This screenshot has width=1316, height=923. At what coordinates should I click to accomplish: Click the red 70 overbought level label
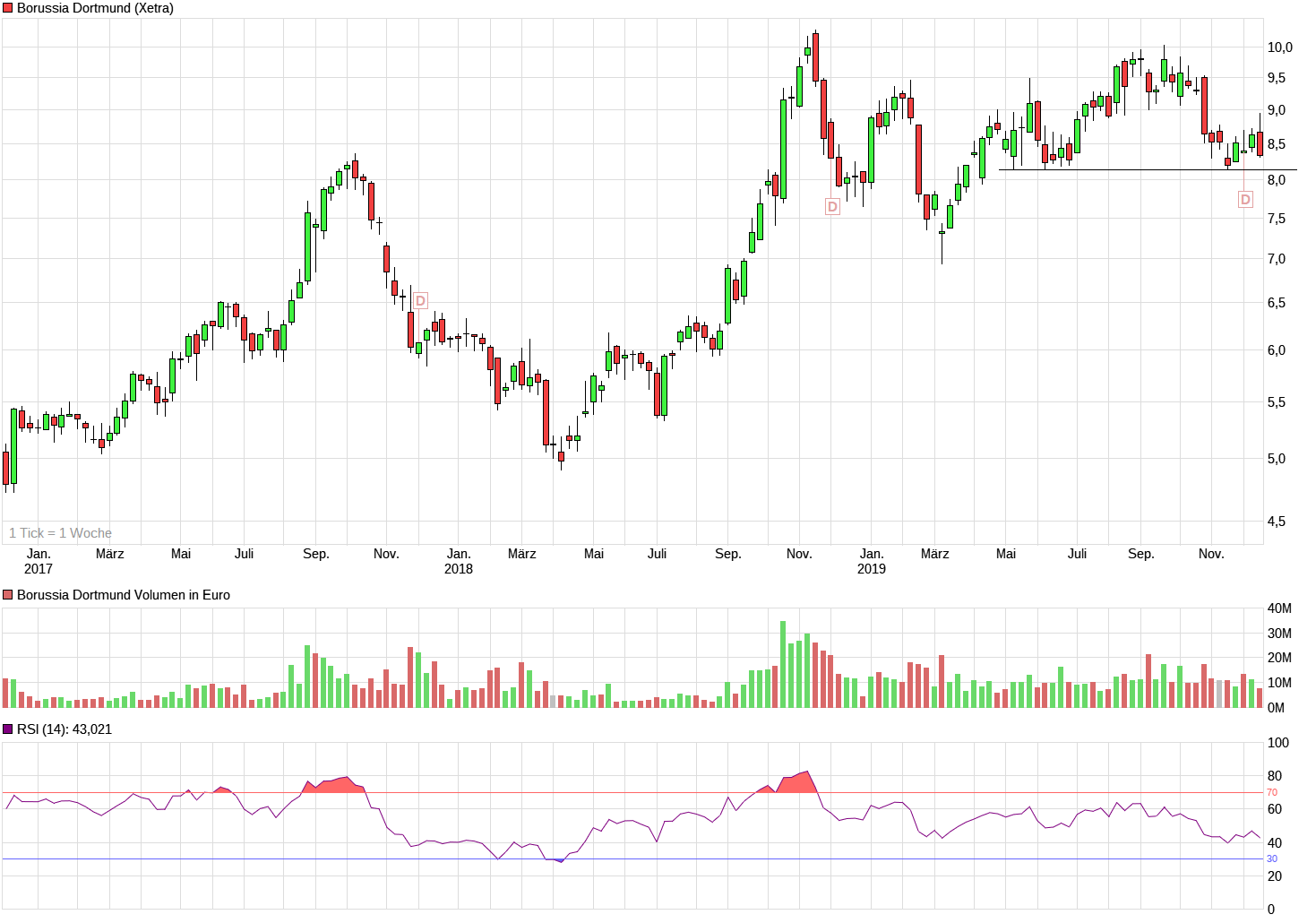coord(1272,792)
